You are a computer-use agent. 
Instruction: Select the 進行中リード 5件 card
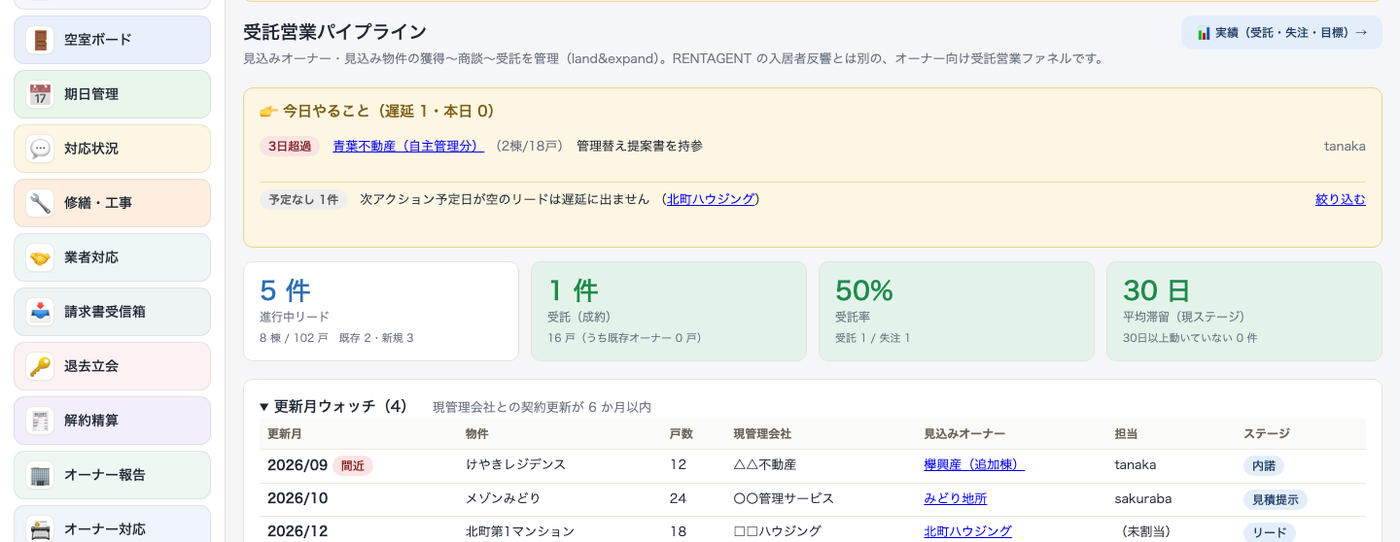click(381, 311)
